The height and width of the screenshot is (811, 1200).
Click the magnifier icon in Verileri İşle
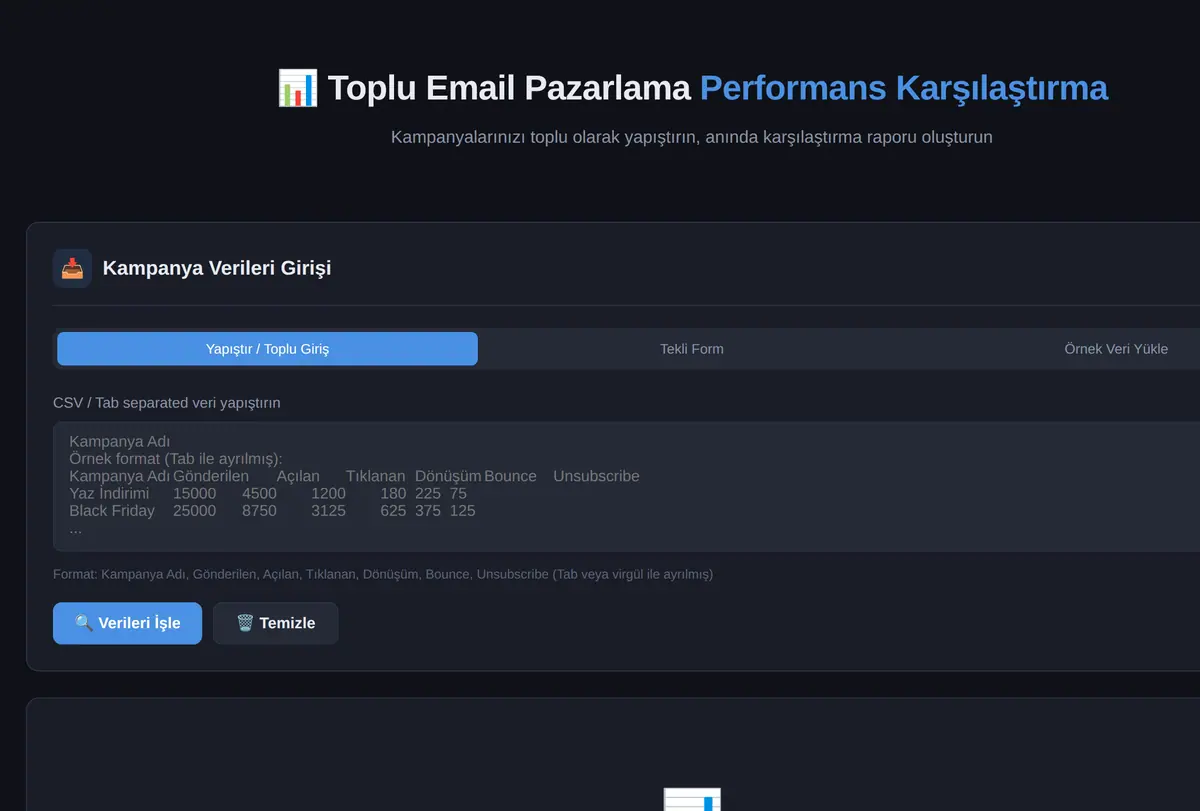(x=84, y=623)
